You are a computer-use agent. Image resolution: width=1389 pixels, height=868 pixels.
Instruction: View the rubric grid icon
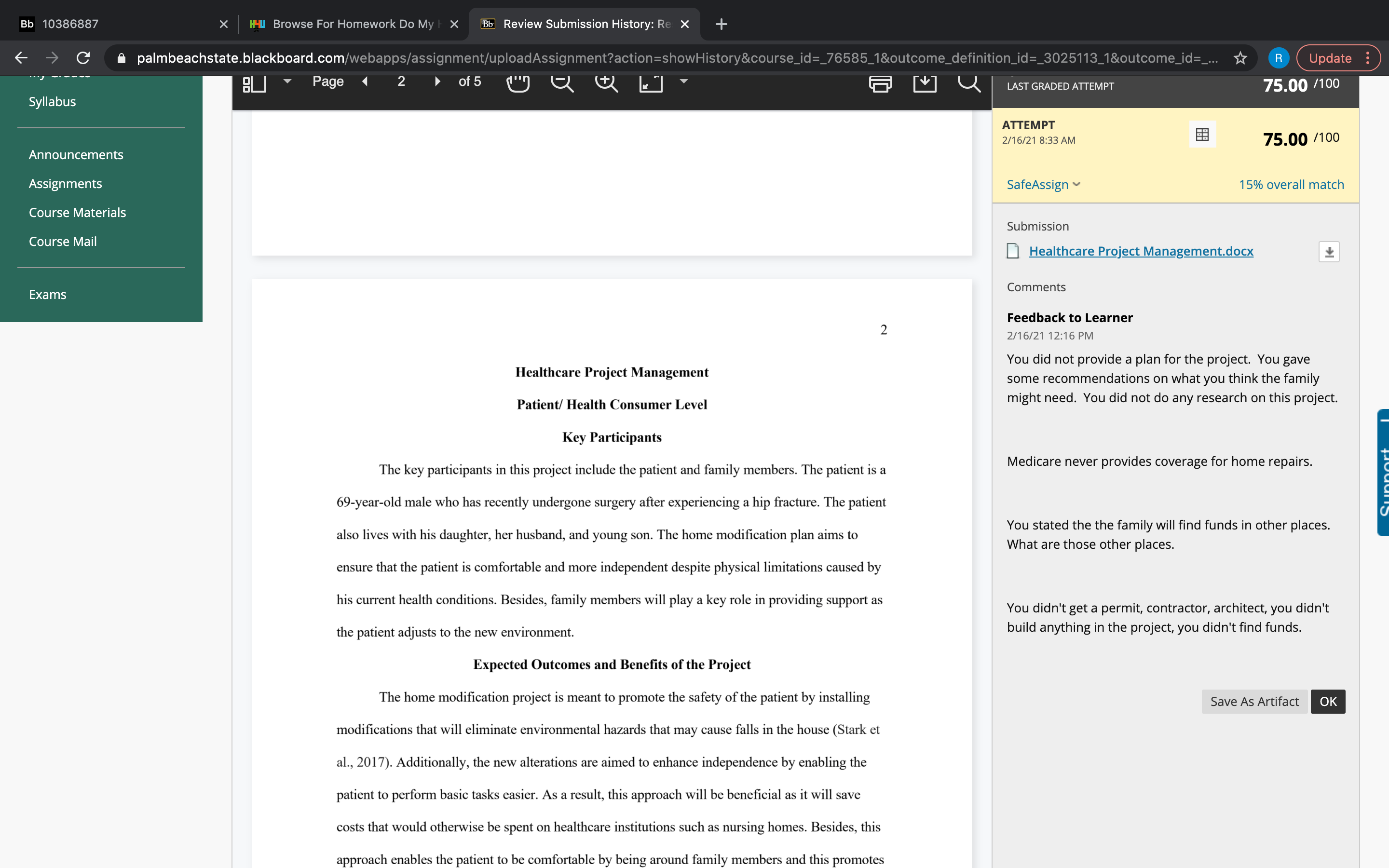coord(1202,135)
